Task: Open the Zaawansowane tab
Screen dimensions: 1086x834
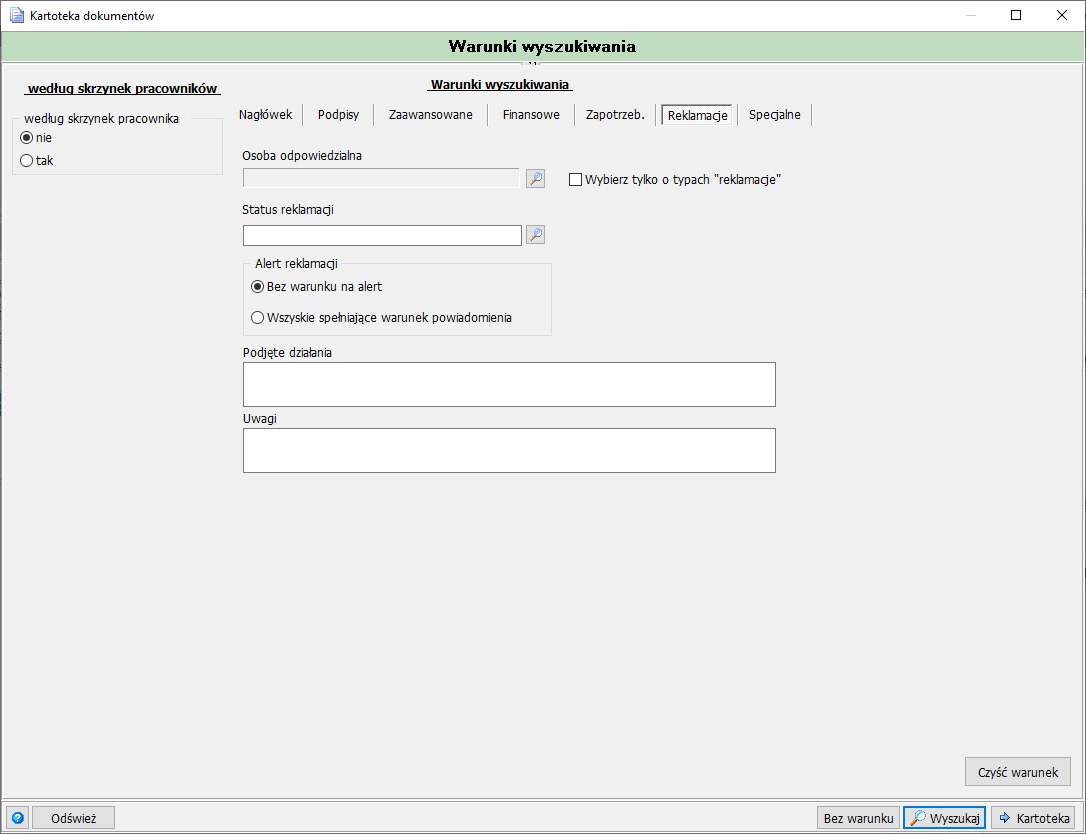Action: pyautogui.click(x=431, y=115)
